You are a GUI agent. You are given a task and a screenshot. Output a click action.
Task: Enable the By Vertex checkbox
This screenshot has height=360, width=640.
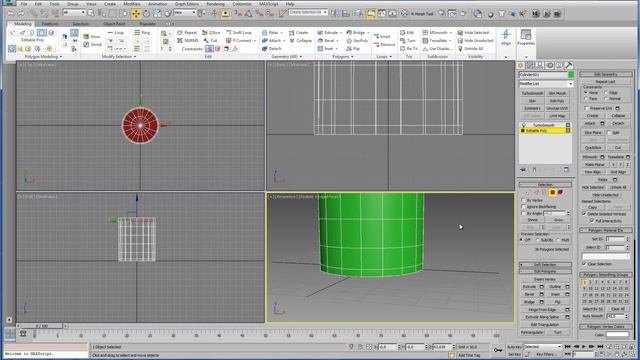pyautogui.click(x=523, y=200)
